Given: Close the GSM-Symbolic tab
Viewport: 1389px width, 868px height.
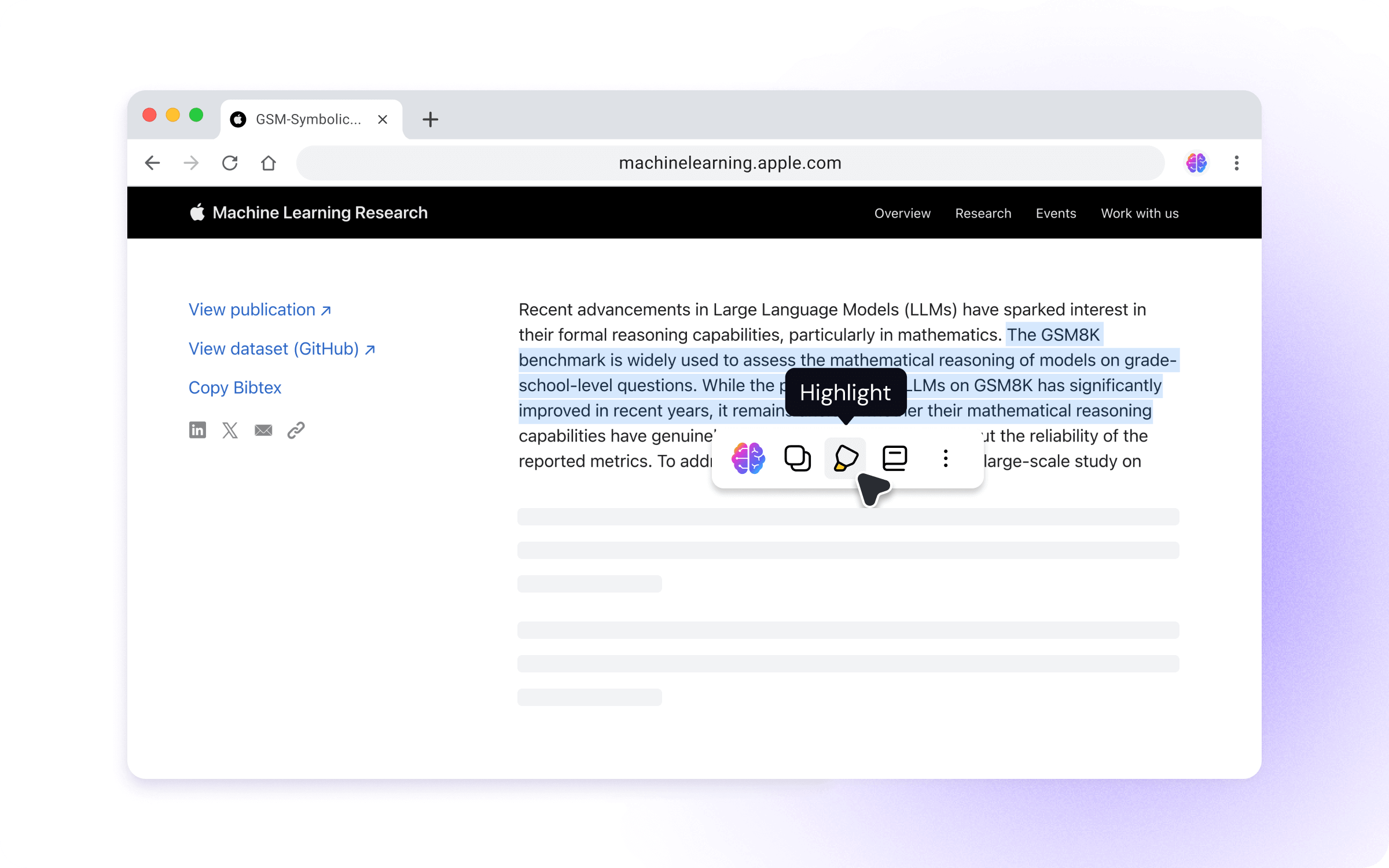Looking at the screenshot, I should (383, 120).
